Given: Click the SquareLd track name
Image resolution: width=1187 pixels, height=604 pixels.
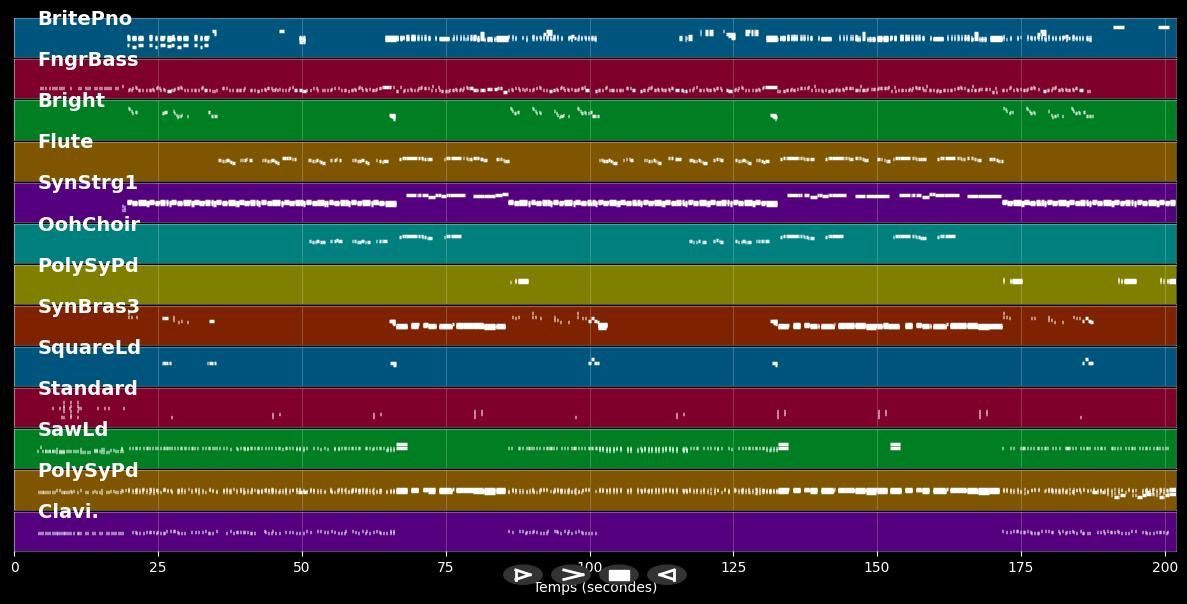Looking at the screenshot, I should coord(90,348).
